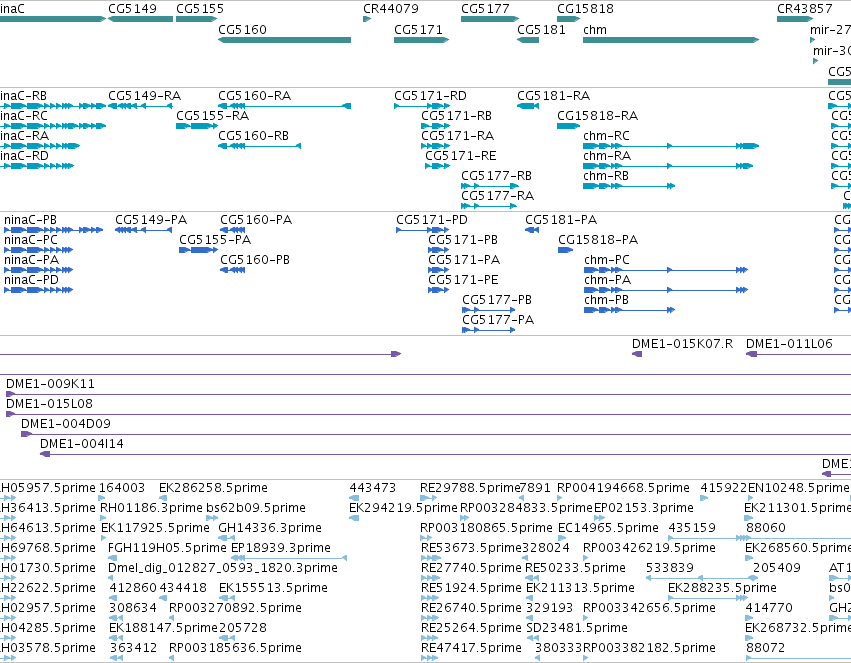This screenshot has width=851, height=663.
Task: Click clone DME1-011L06
Action: [x=798, y=354]
